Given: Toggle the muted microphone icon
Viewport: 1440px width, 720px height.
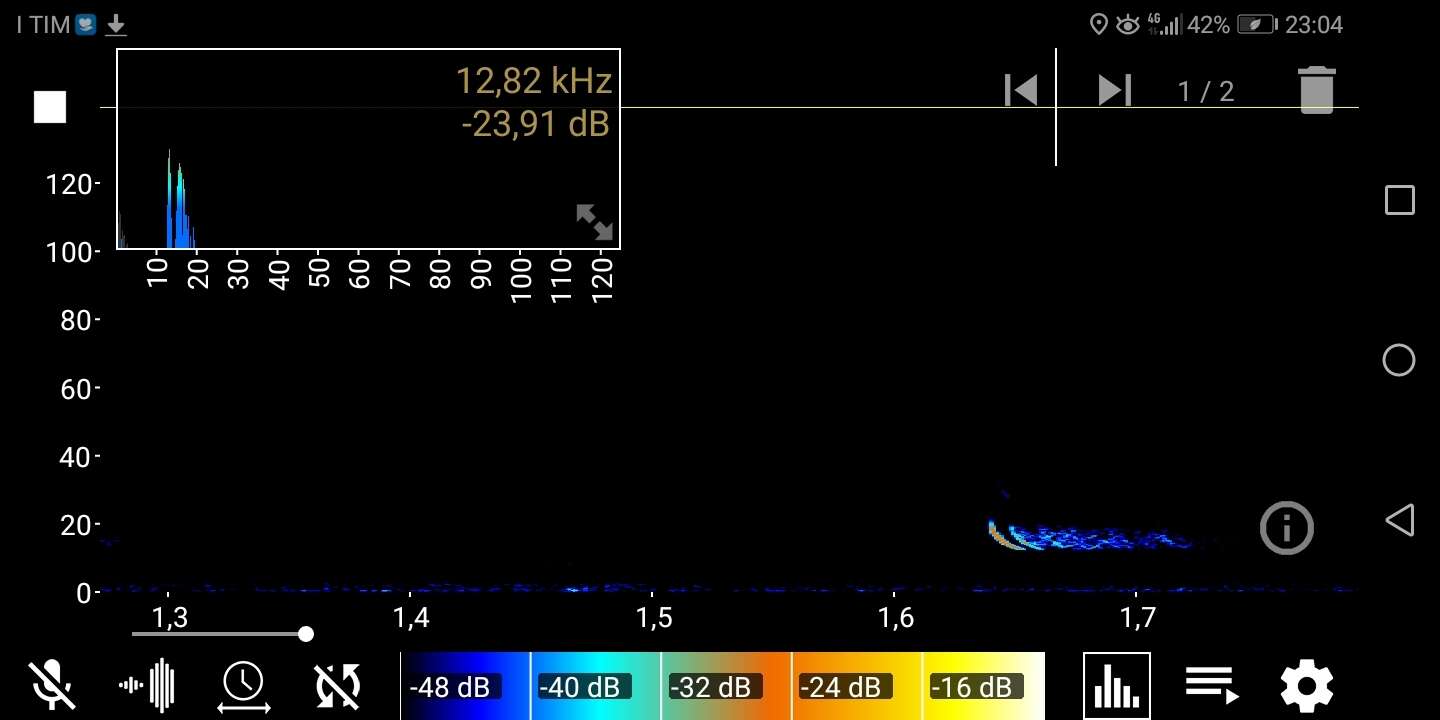Looking at the screenshot, I should 52,686.
